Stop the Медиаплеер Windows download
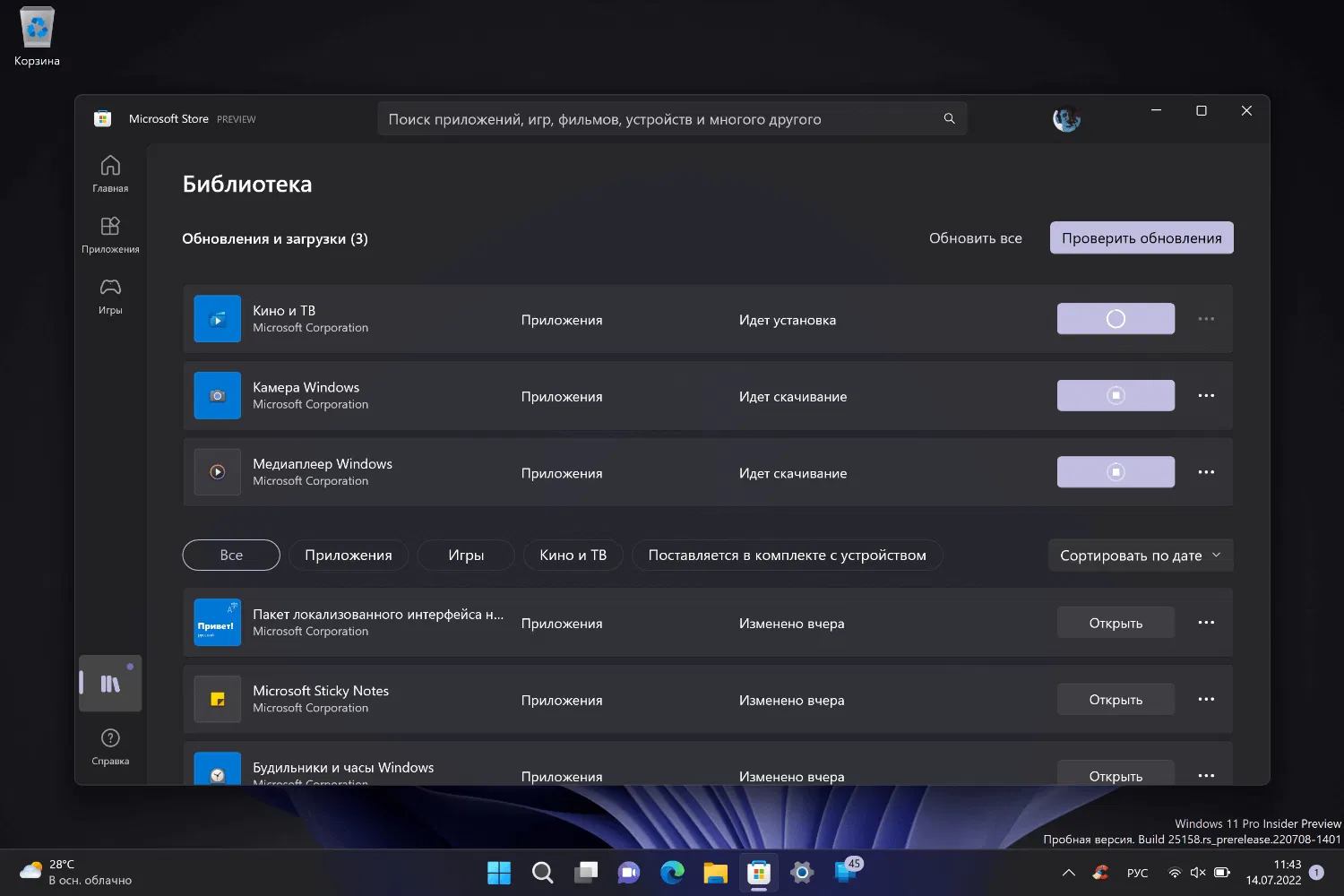Viewport: 1344px width, 896px height. tap(1116, 472)
